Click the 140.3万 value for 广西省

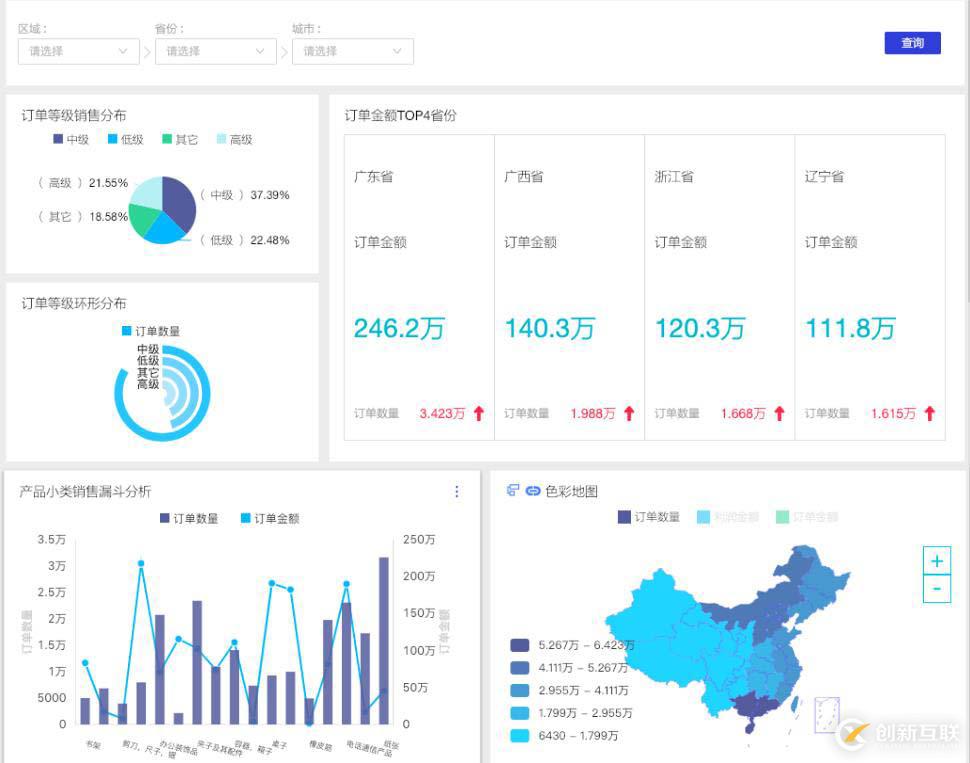click(x=549, y=329)
